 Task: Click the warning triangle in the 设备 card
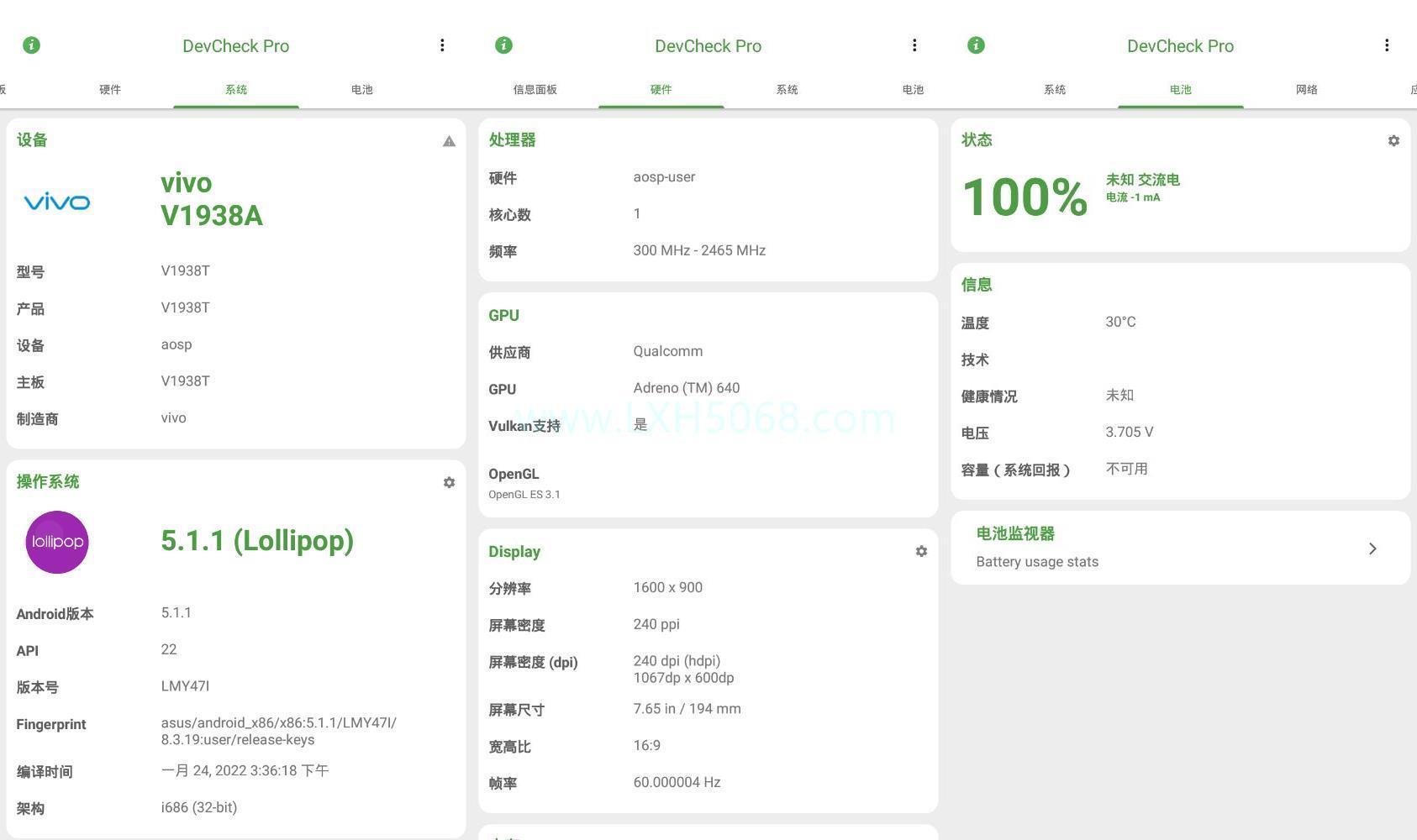click(449, 141)
